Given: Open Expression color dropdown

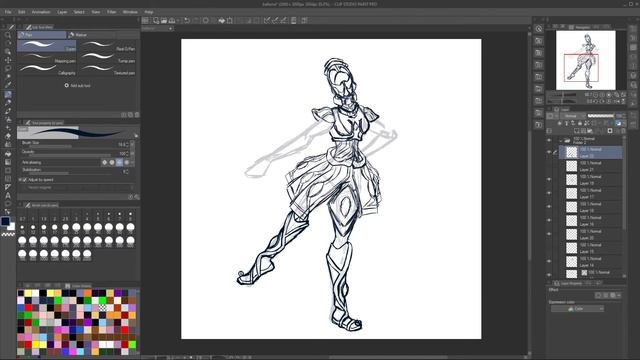Looking at the screenshot, I should pos(577,309).
